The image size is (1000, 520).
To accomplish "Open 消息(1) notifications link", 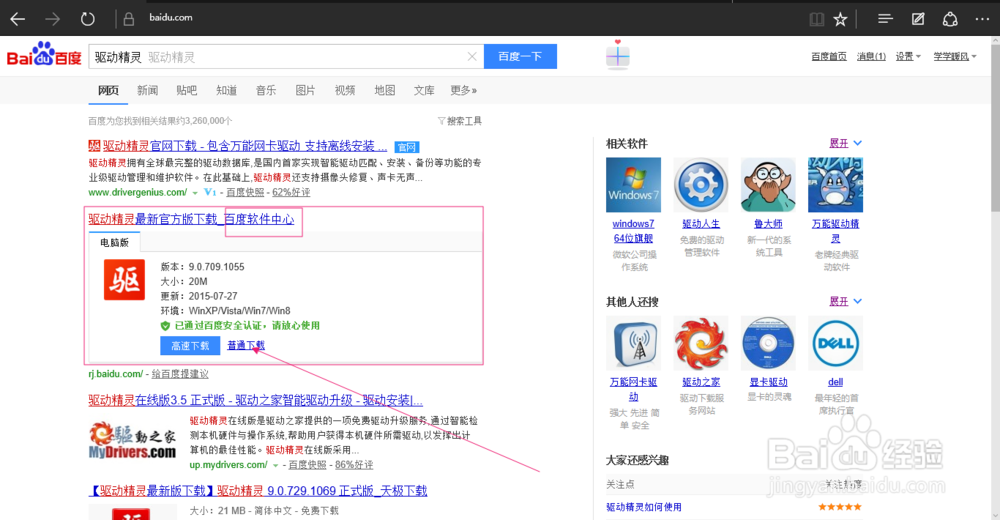I will [x=871, y=57].
